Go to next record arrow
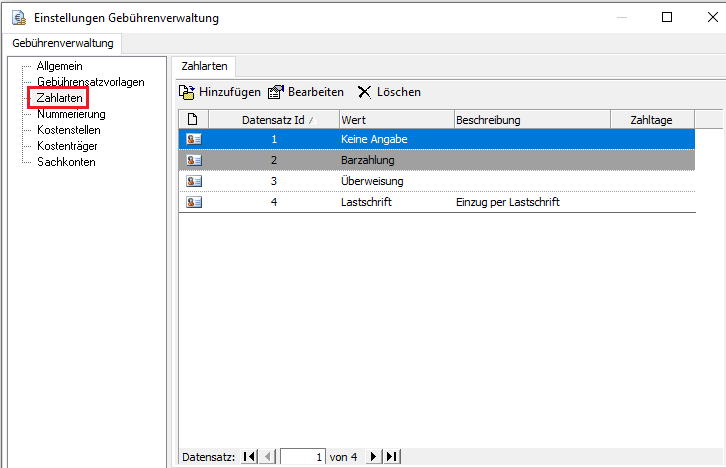Image resolution: width=726 pixels, height=468 pixels. (x=374, y=457)
